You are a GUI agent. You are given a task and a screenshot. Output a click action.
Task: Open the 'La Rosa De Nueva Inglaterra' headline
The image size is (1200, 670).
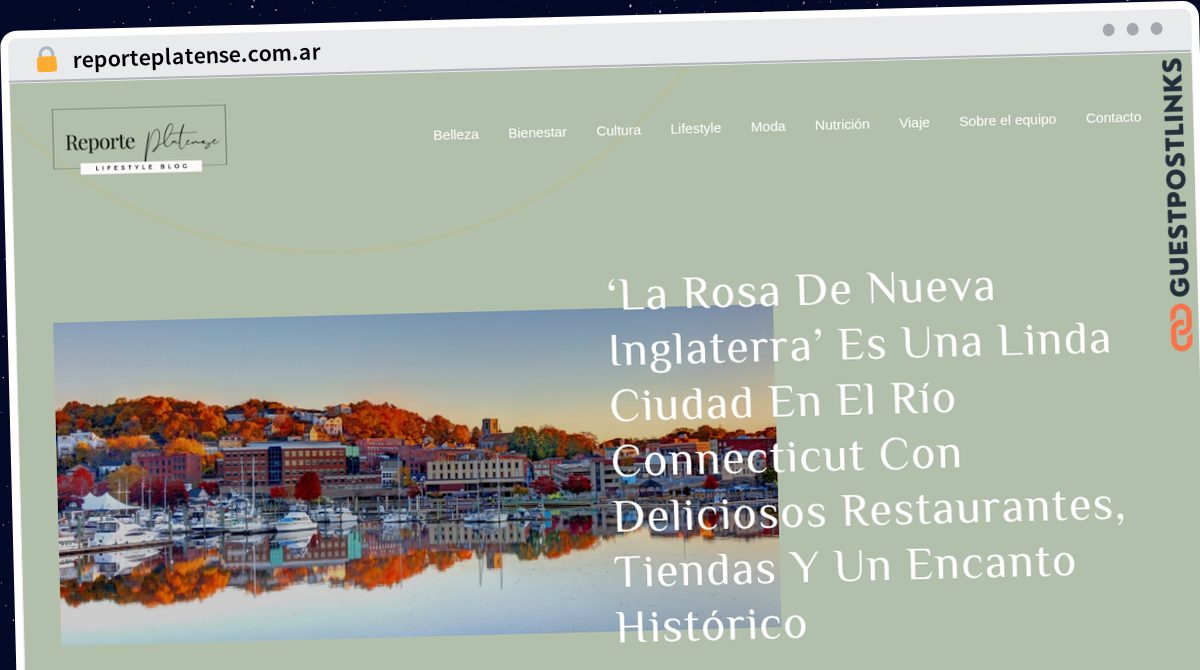tap(866, 457)
